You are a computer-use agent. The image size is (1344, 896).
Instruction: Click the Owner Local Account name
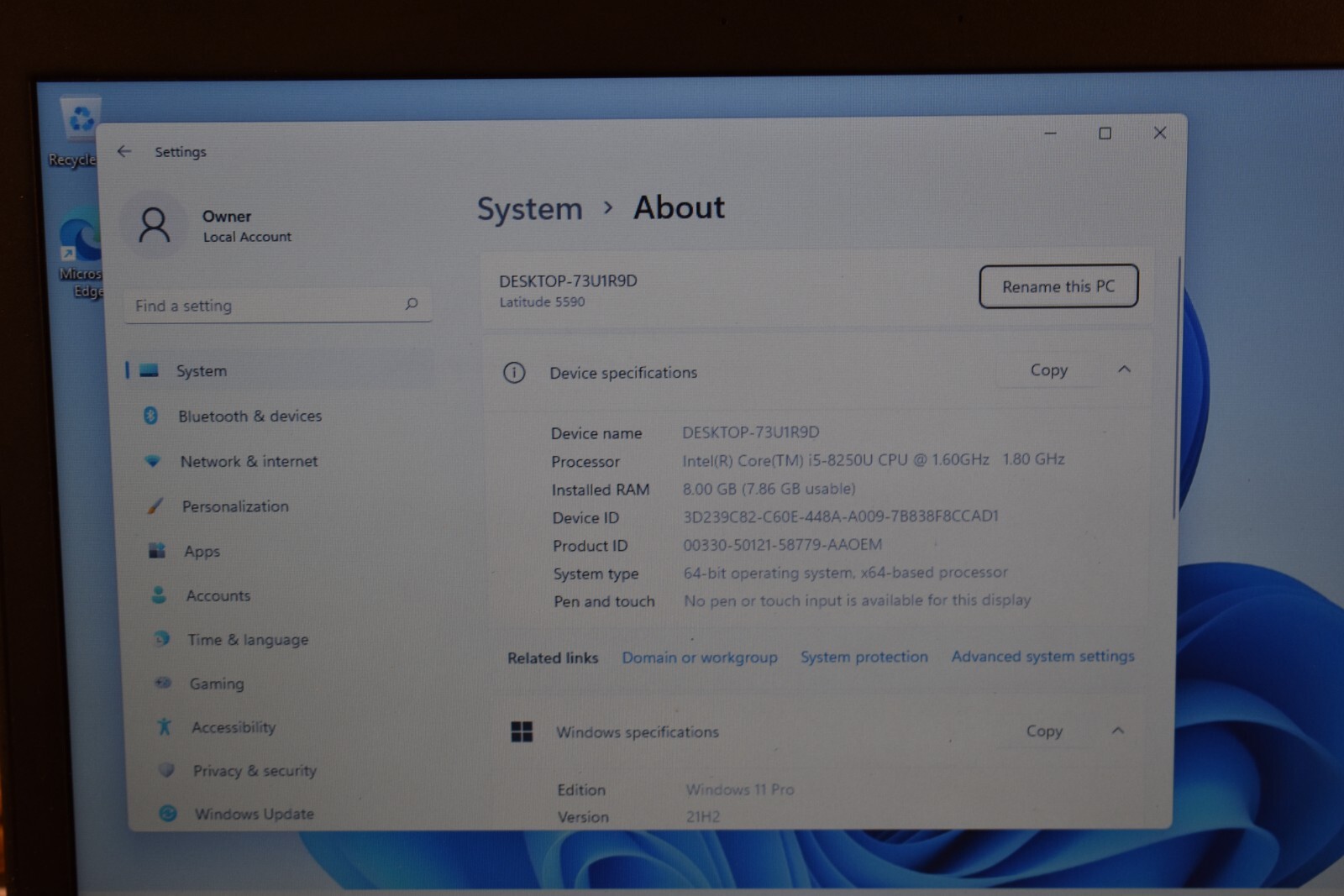[x=247, y=226]
